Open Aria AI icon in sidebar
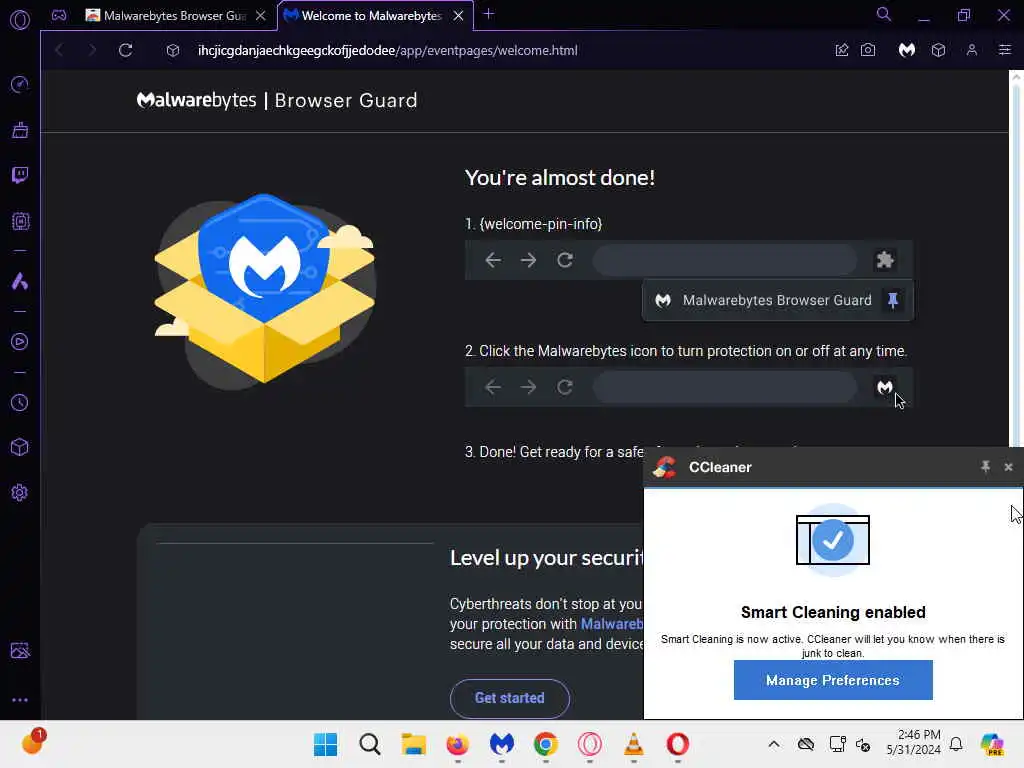The width and height of the screenshot is (1024, 768). point(20,281)
